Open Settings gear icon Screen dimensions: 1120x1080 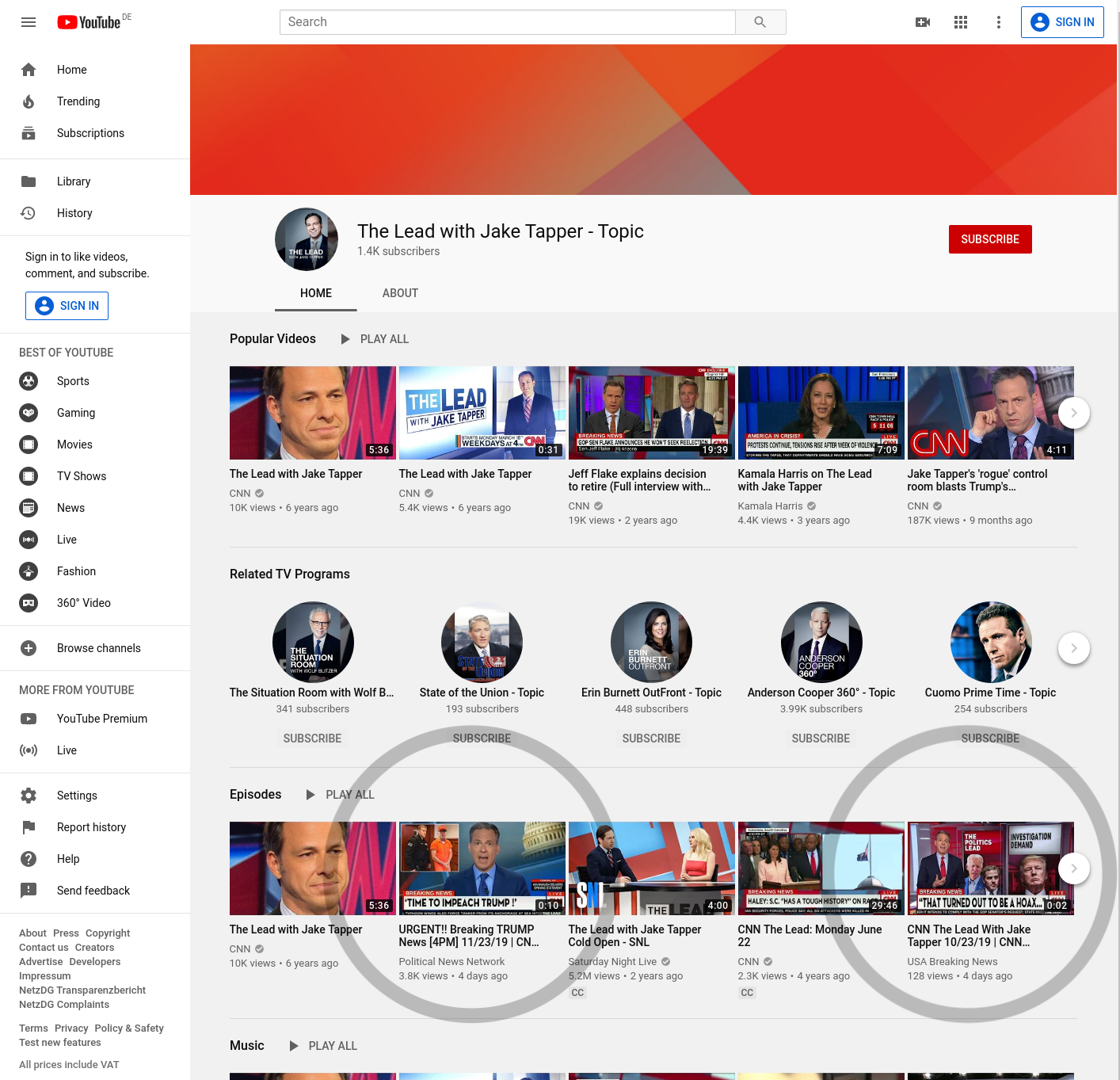pos(29,796)
